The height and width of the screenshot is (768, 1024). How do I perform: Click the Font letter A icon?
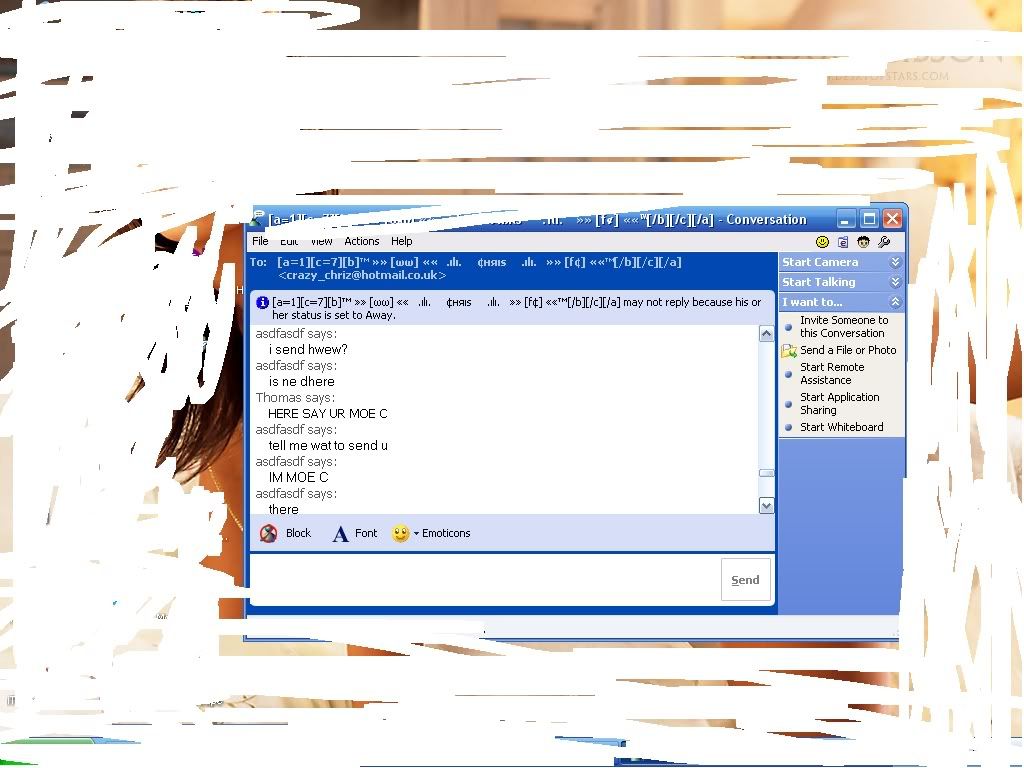click(340, 534)
